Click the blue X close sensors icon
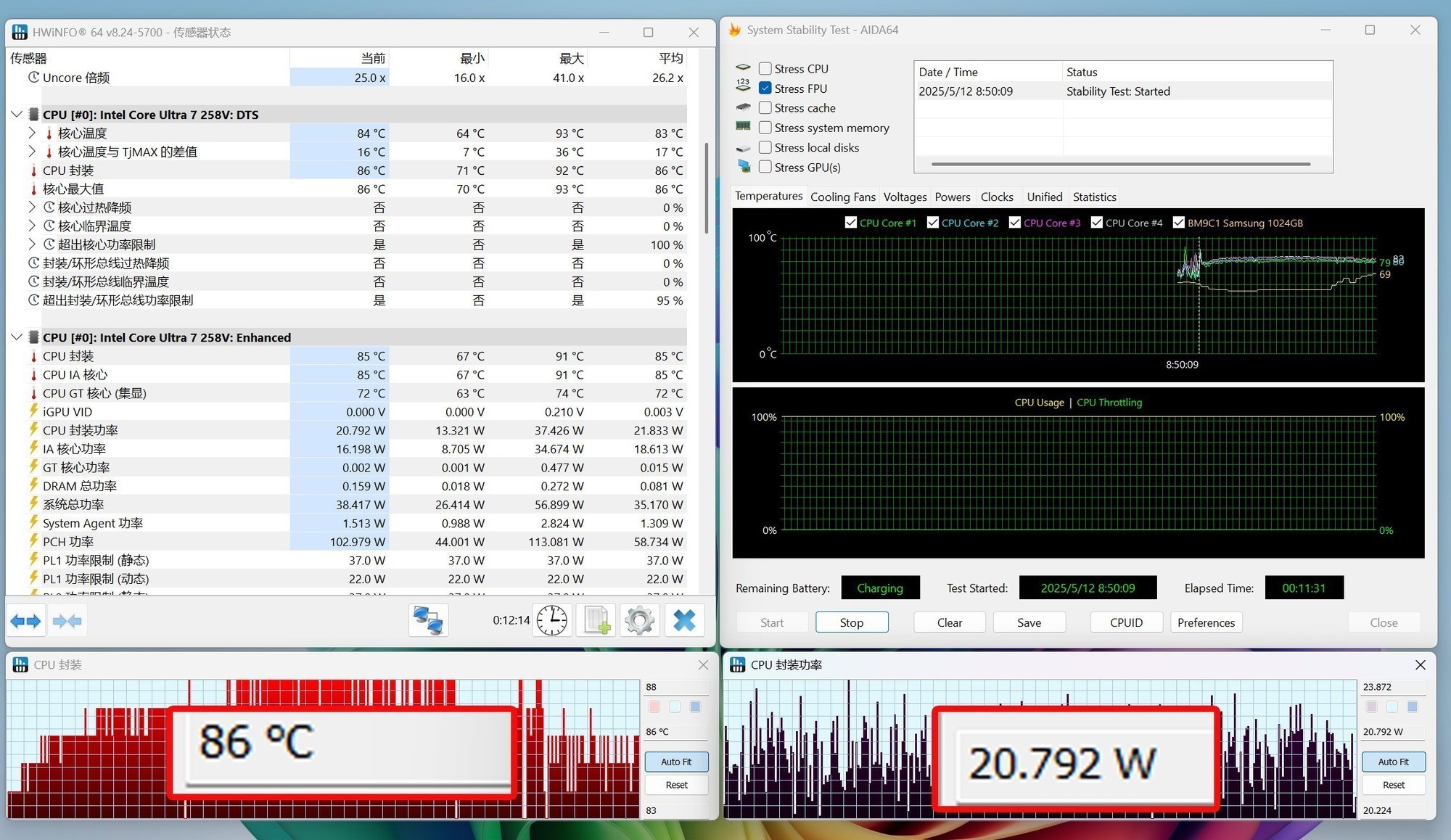 click(684, 621)
